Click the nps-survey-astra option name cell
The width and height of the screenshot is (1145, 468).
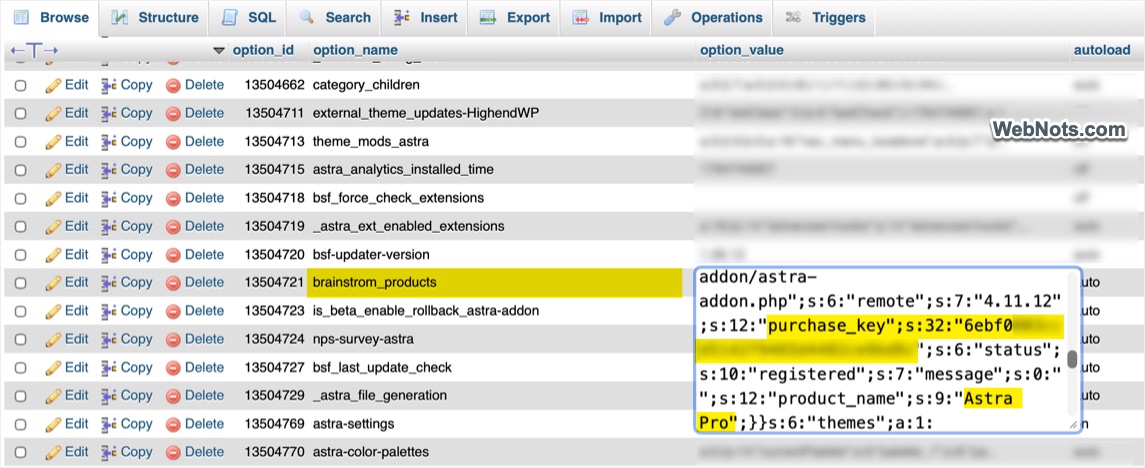[362, 339]
